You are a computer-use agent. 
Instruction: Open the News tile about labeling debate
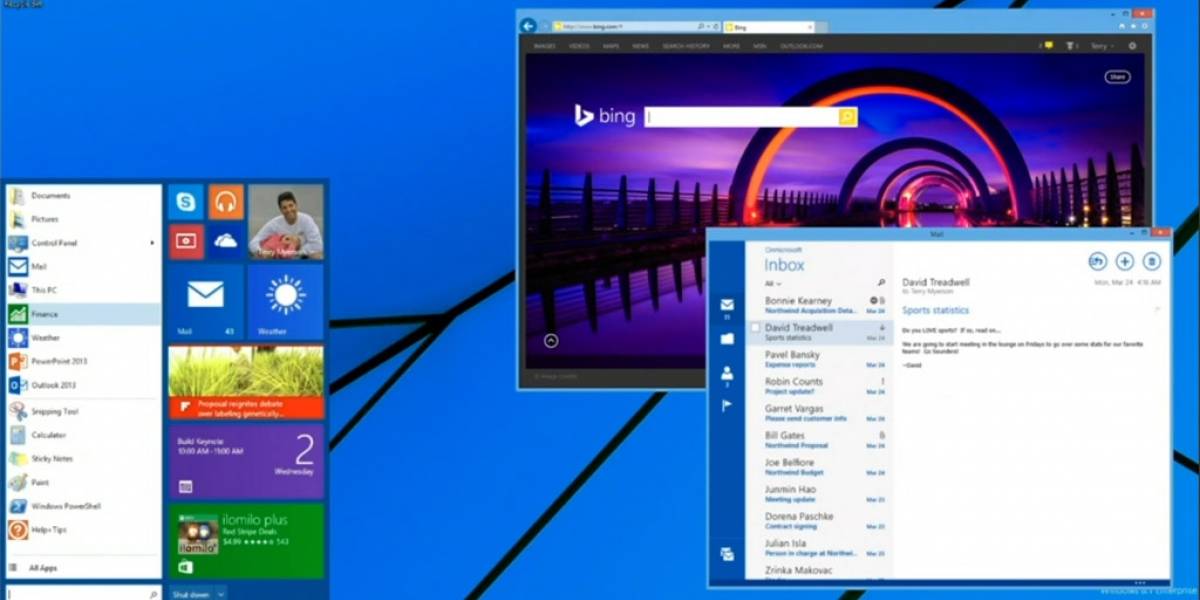click(246, 382)
